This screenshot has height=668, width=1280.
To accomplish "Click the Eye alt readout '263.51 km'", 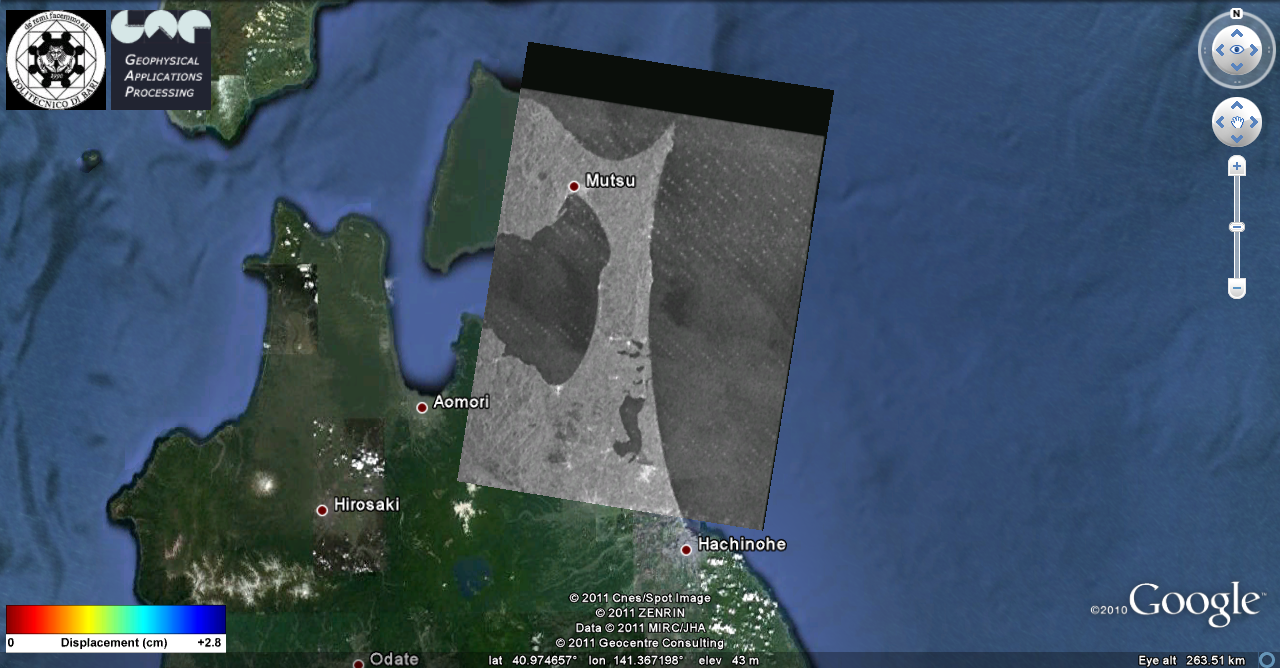I will [1216, 661].
